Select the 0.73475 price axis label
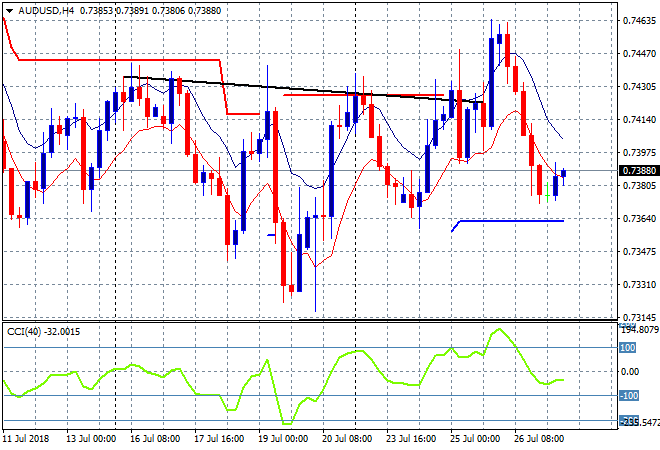 pos(639,251)
